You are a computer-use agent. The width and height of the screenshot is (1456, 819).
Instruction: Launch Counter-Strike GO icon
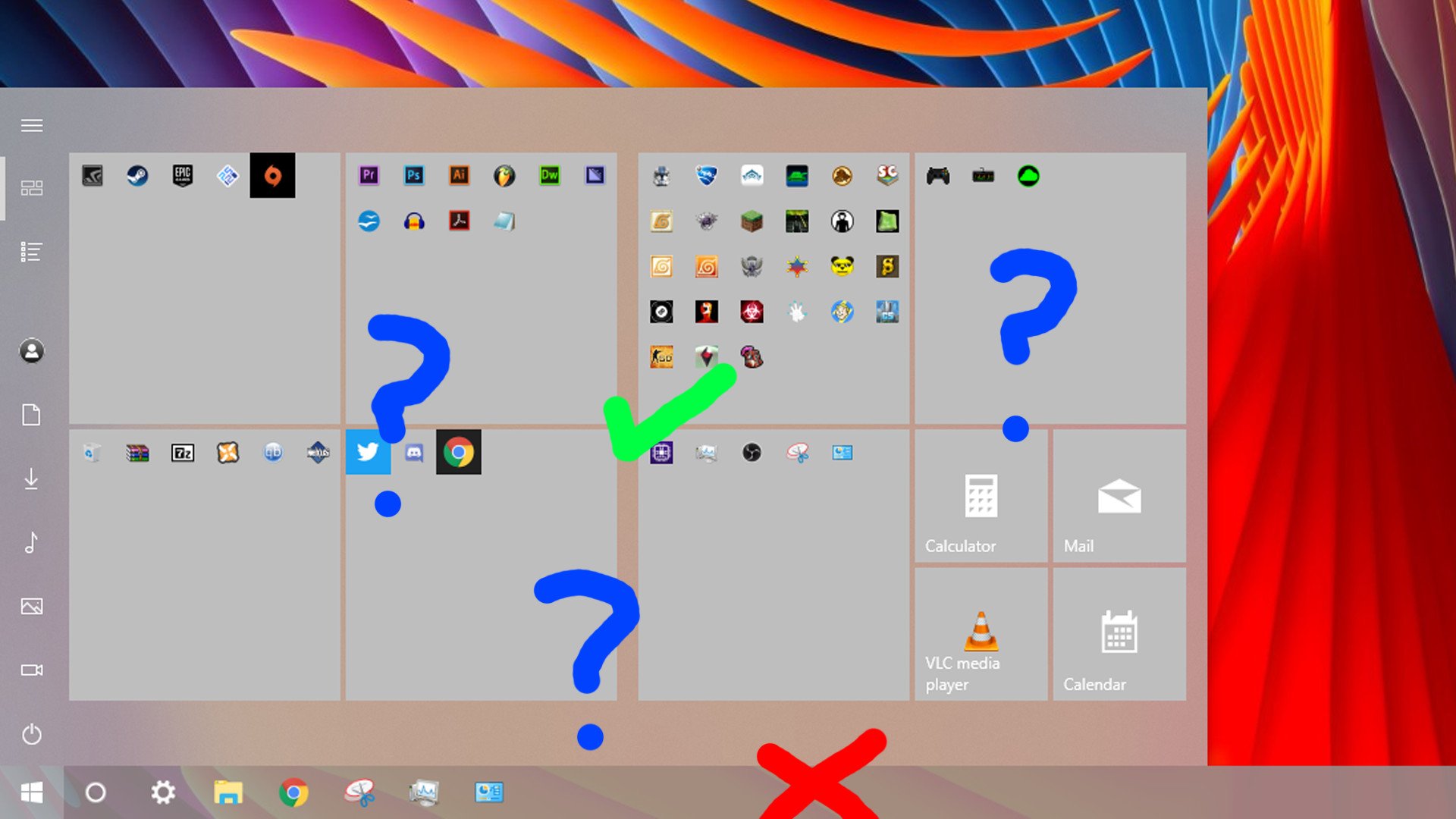(x=661, y=357)
